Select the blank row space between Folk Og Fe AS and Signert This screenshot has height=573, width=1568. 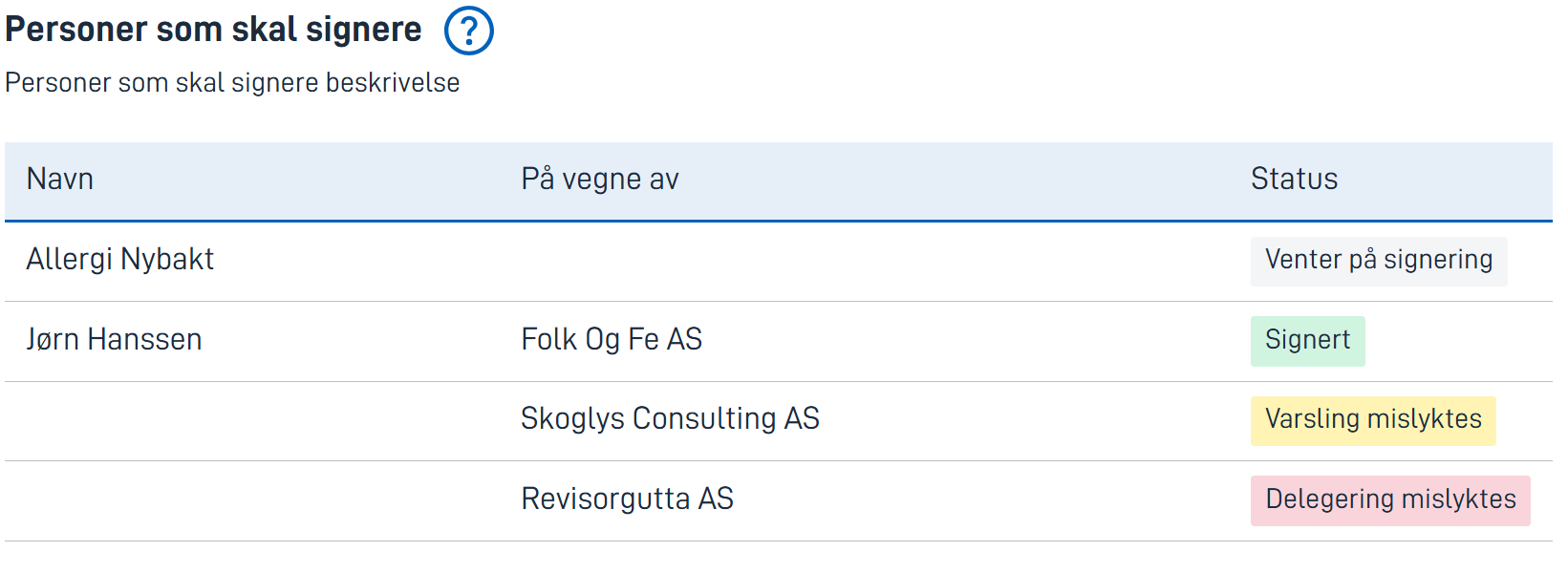tap(975, 341)
